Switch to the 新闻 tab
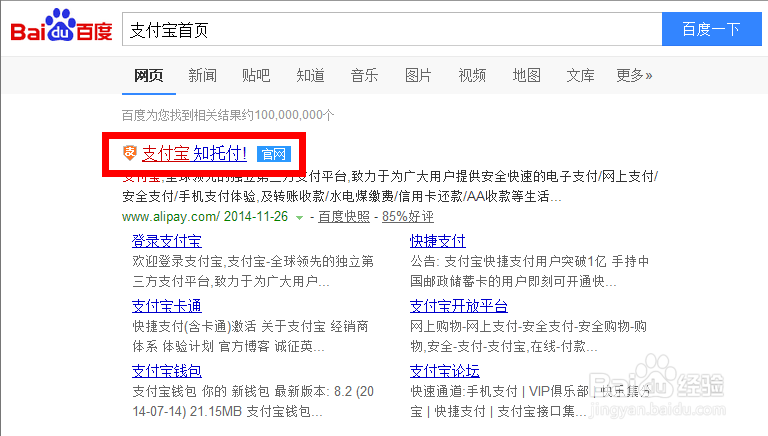768x436 pixels. (202, 75)
